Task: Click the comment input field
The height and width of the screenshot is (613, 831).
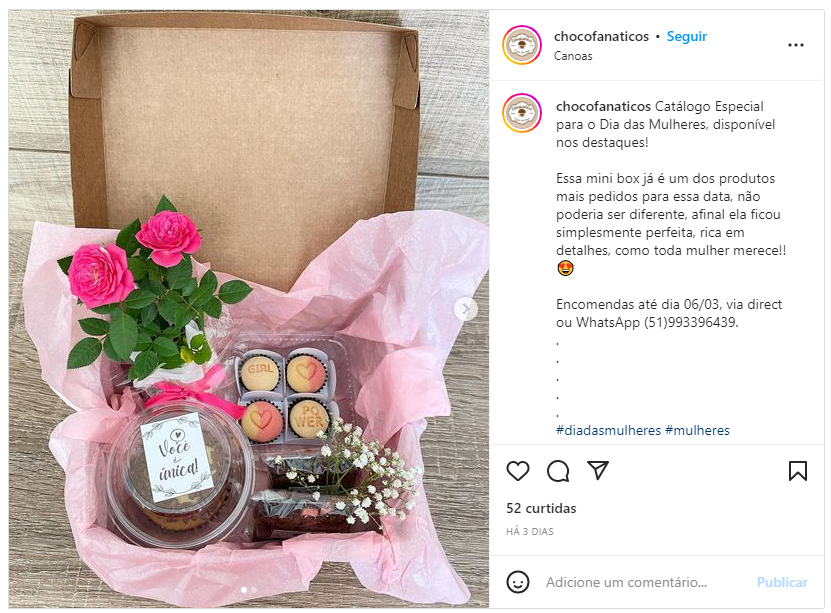Action: point(647,582)
